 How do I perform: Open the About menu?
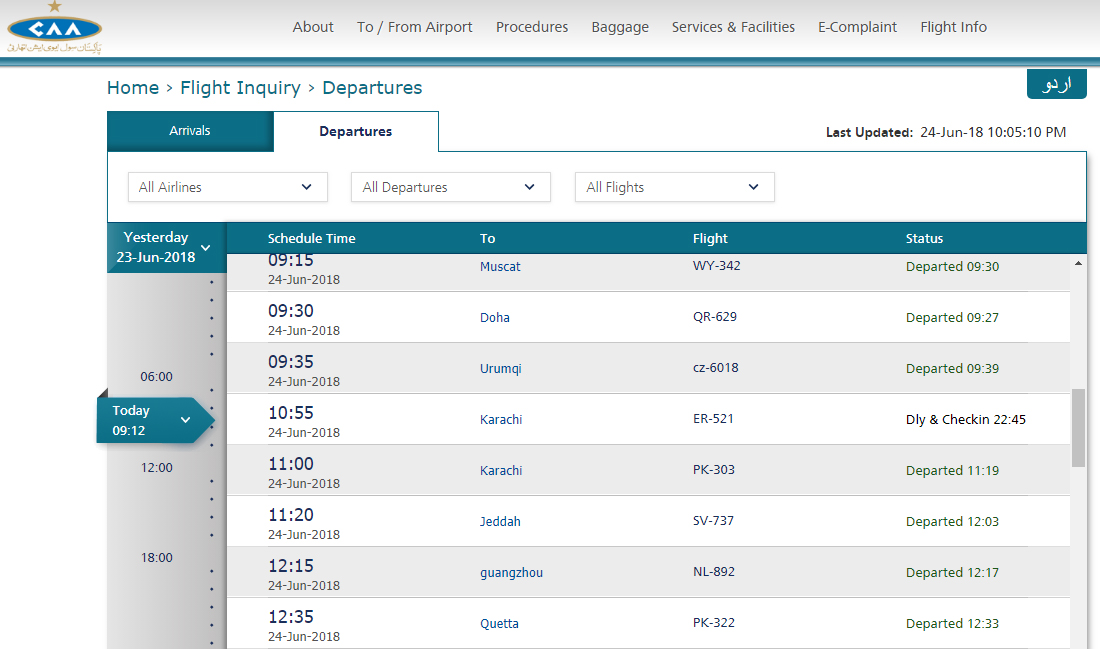[313, 27]
